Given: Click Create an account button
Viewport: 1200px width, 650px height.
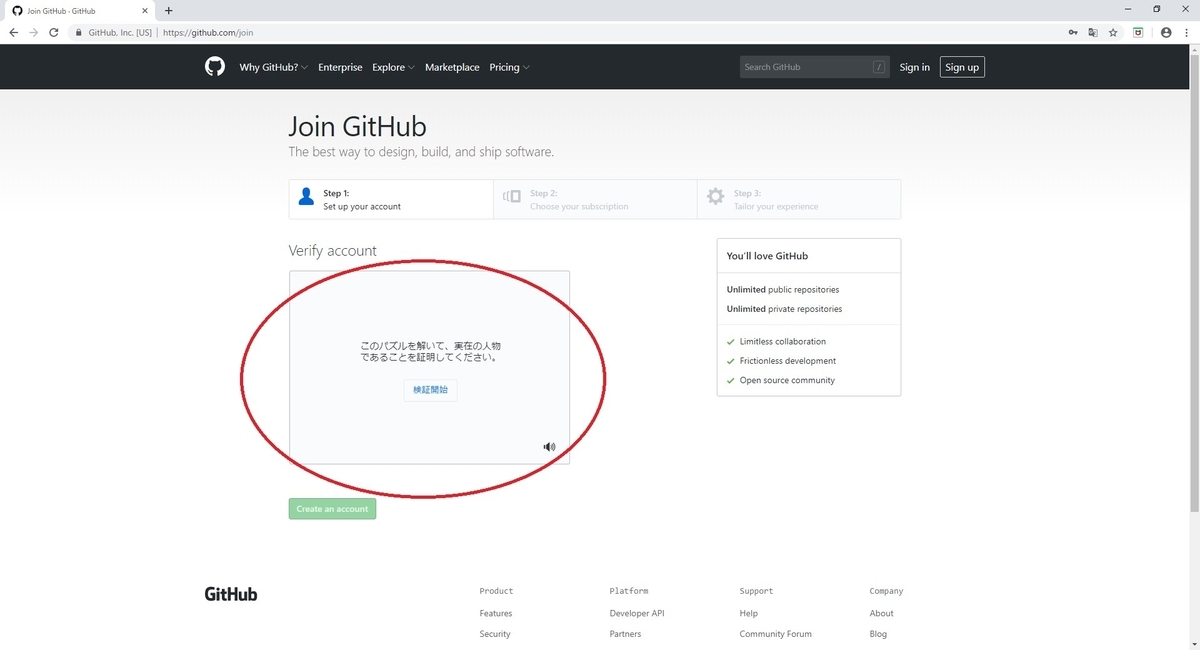Looking at the screenshot, I should pos(332,509).
